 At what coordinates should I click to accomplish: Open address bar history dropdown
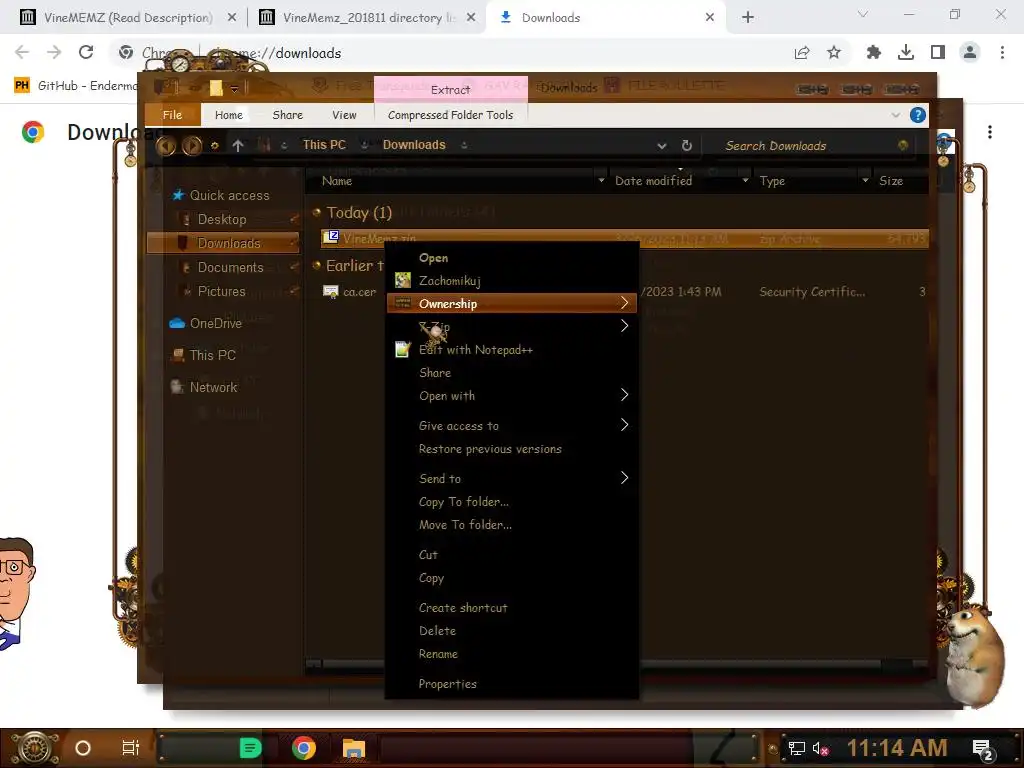[x=662, y=146]
